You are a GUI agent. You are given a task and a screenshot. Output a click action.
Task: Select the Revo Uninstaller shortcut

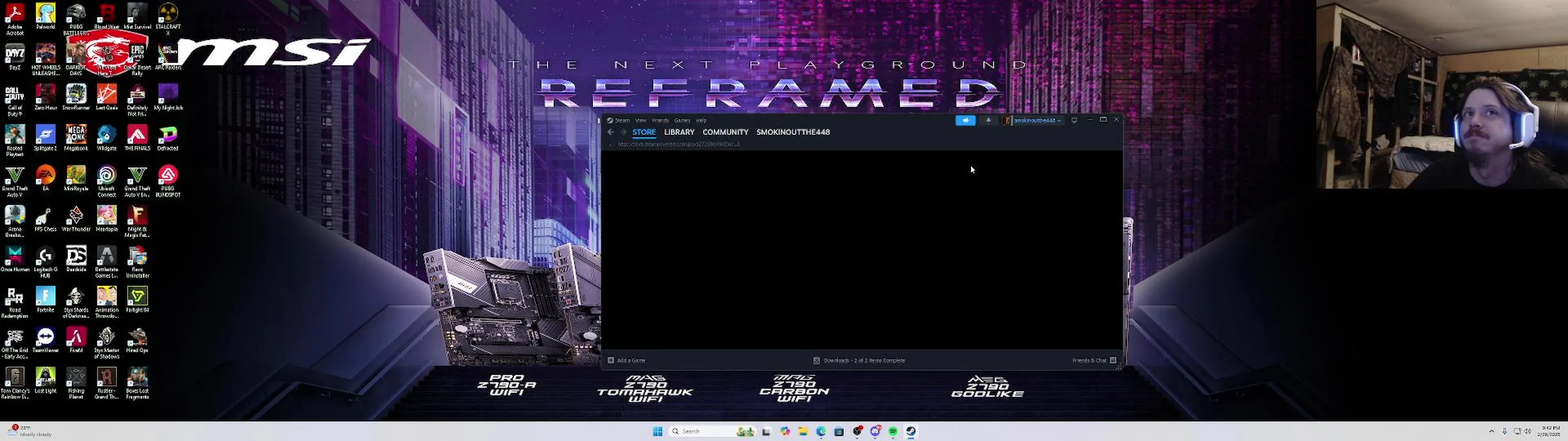point(137,262)
